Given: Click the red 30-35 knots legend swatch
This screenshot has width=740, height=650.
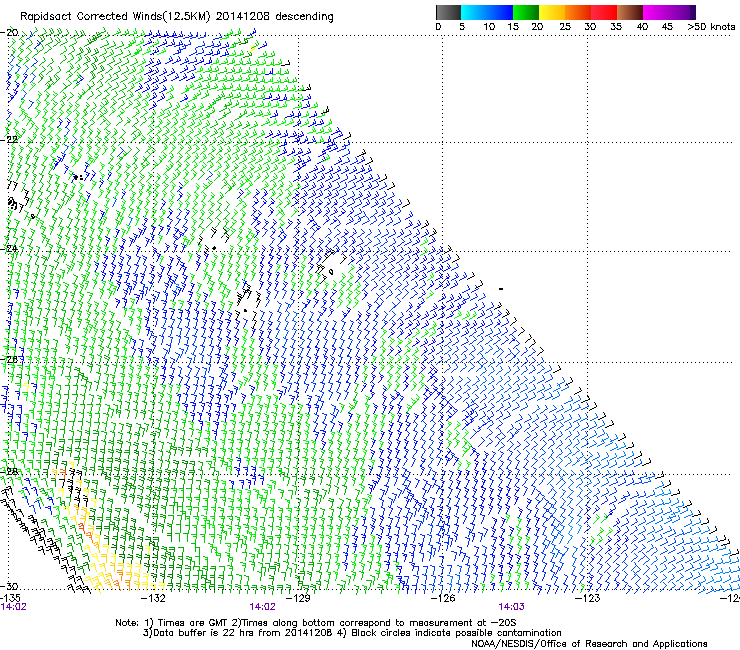Looking at the screenshot, I should 604,12.
